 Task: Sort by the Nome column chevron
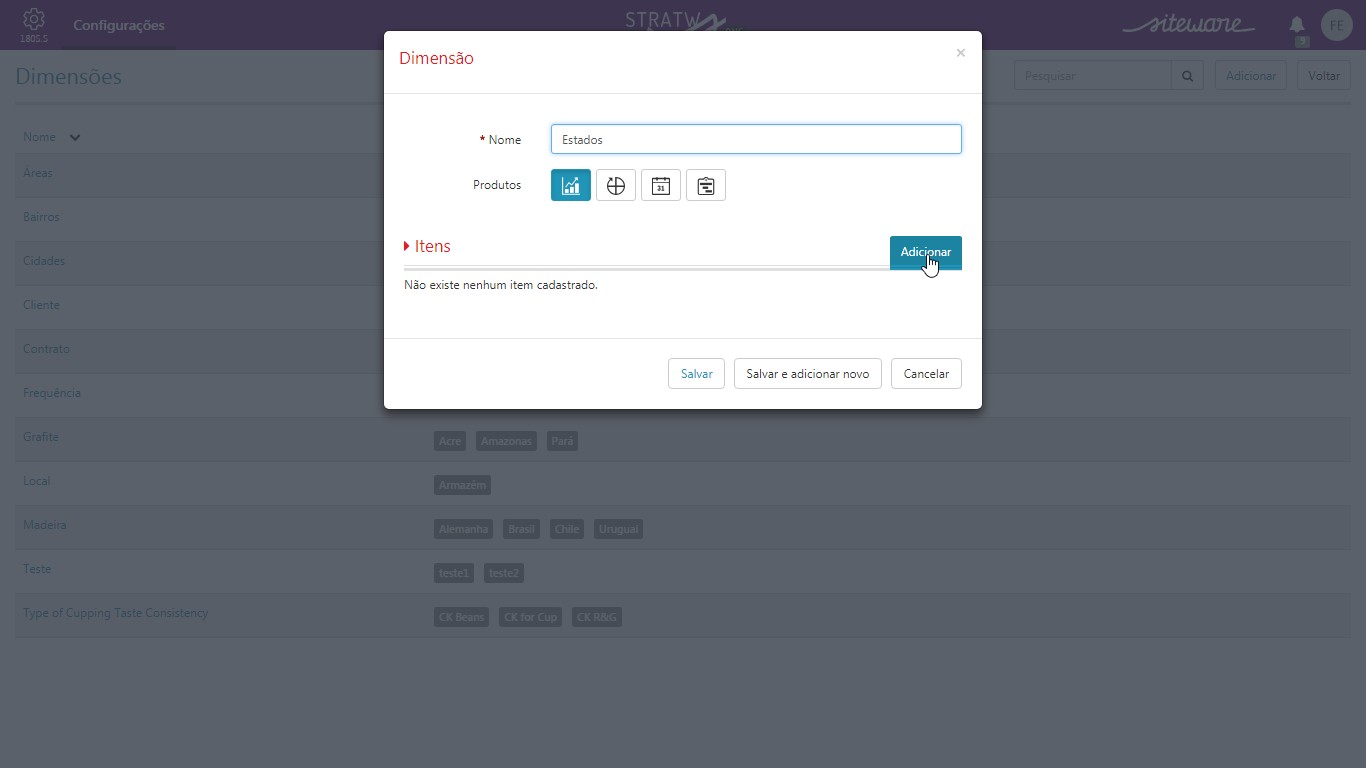click(75, 138)
